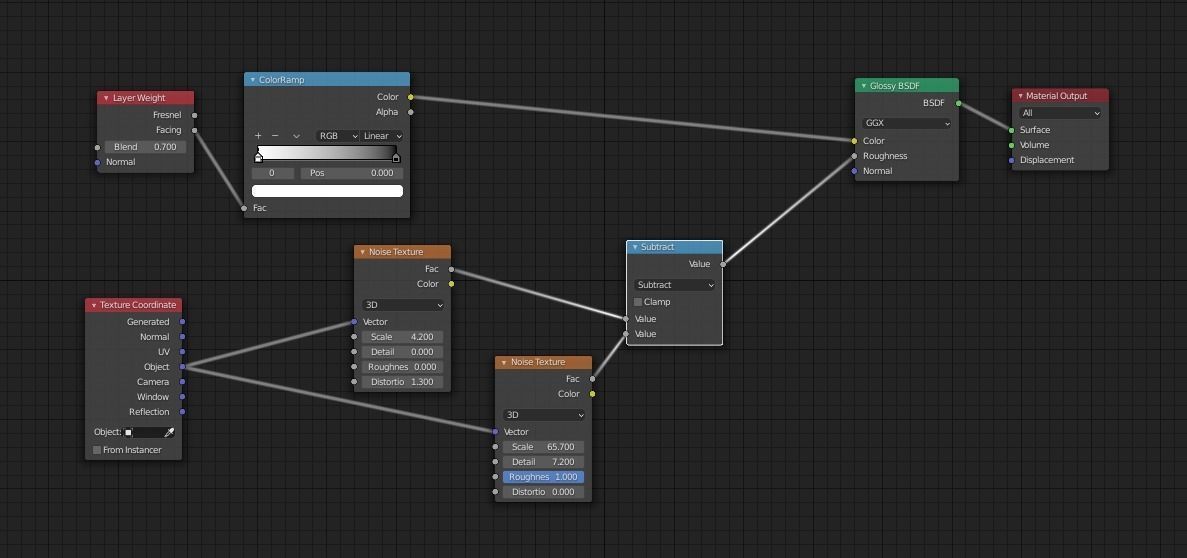Viewport: 1187px width, 558px height.
Task: Click the Surface input socket on Material Output
Action: point(1011,130)
